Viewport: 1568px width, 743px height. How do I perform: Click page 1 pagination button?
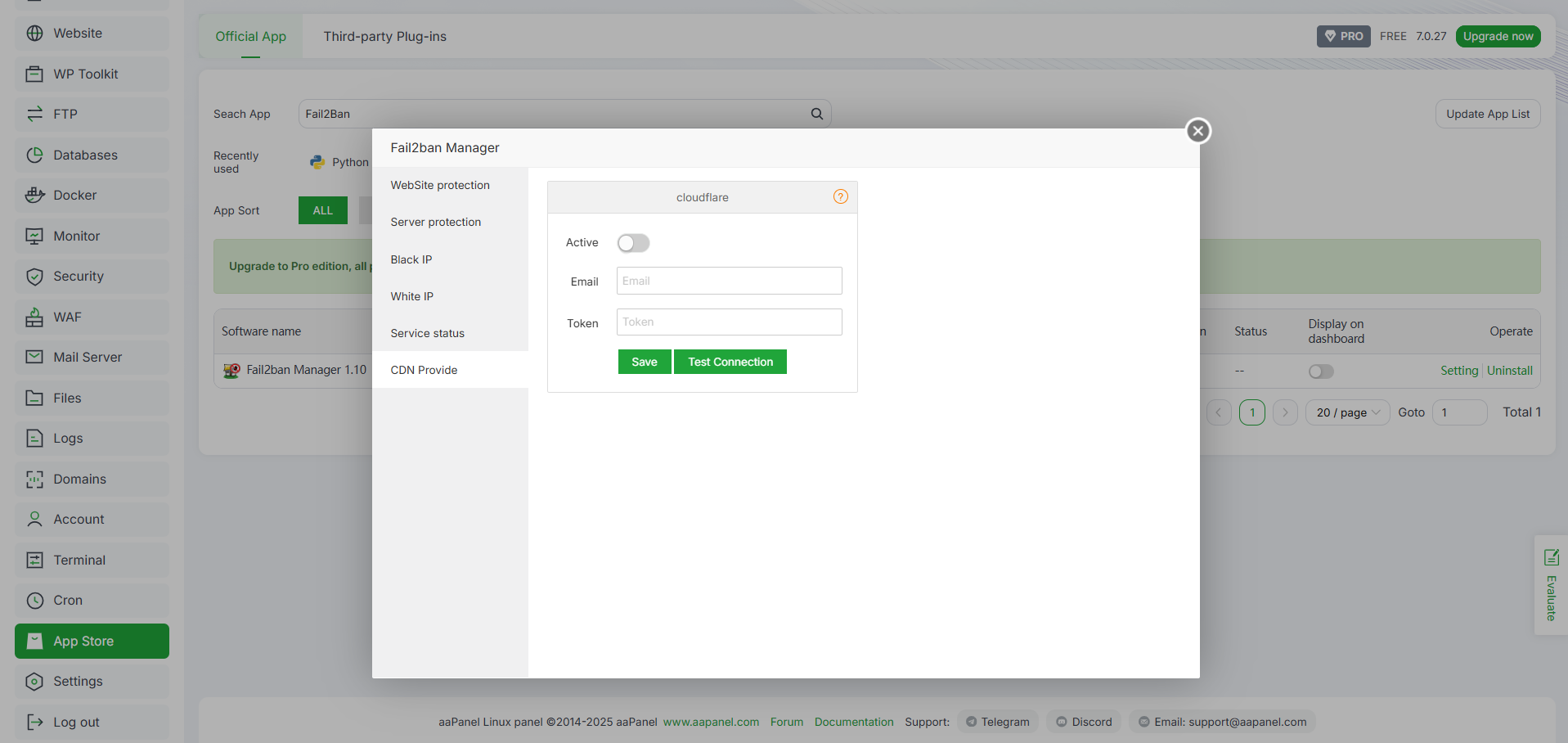coord(1252,412)
